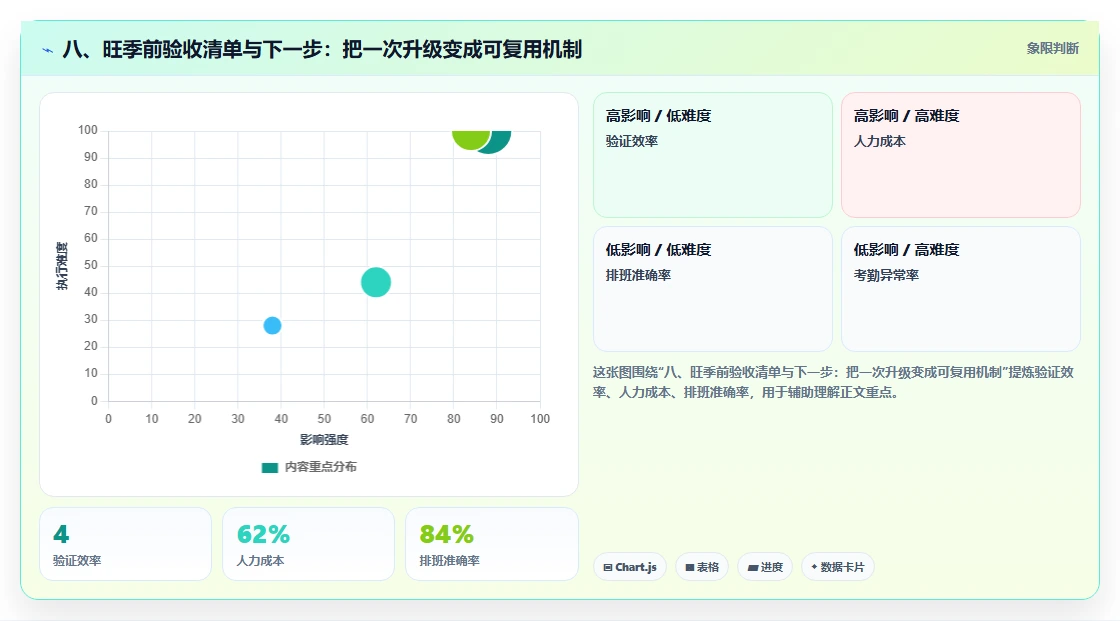Click the 内容重点分布 legend label
This screenshot has width=1120, height=621.
[x=320, y=467]
